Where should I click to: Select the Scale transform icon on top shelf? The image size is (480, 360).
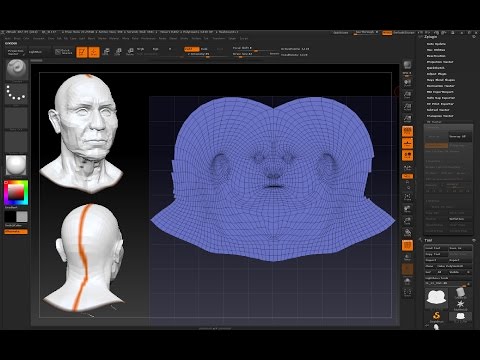118,52
